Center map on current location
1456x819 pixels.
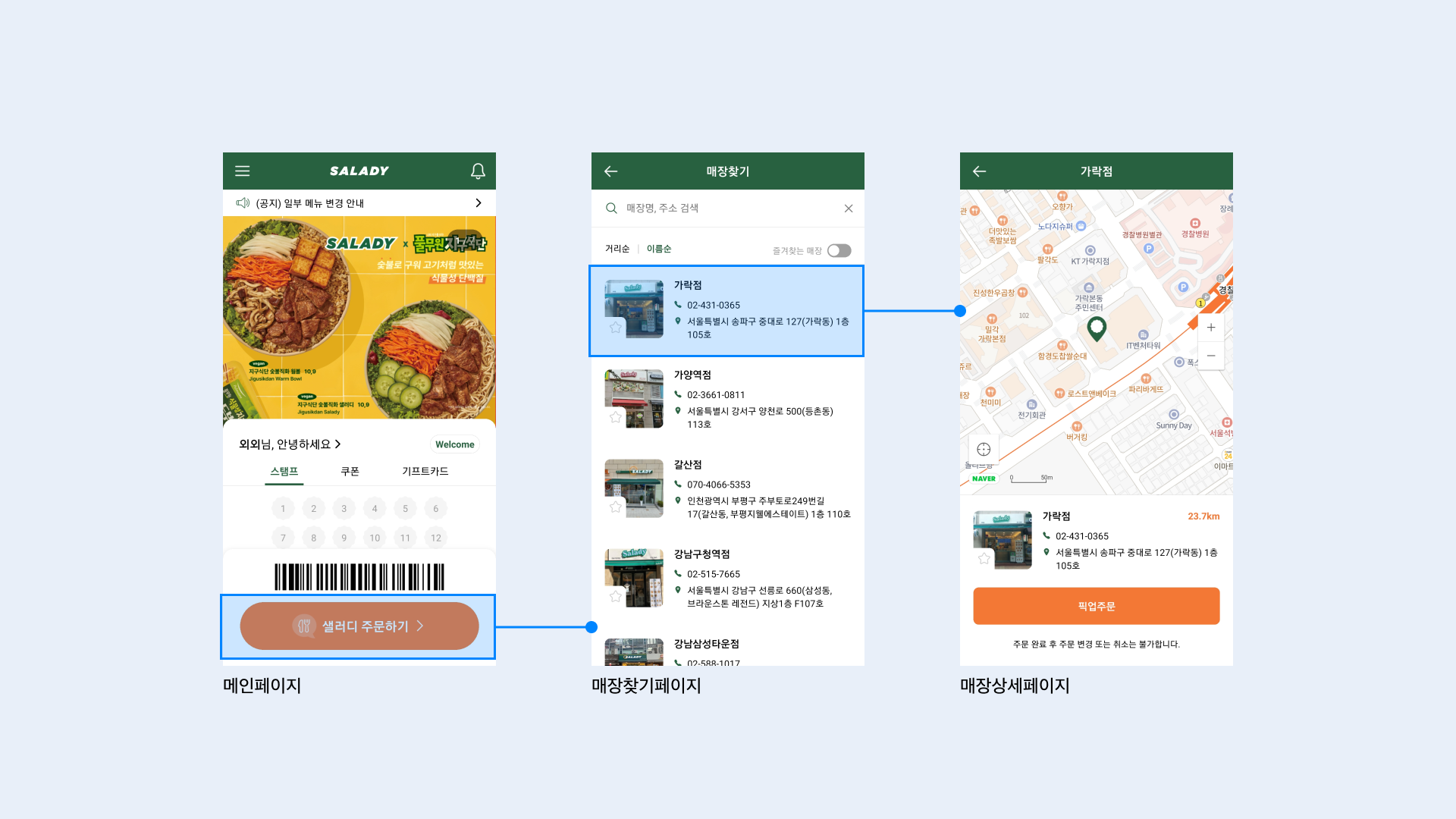coord(984,449)
